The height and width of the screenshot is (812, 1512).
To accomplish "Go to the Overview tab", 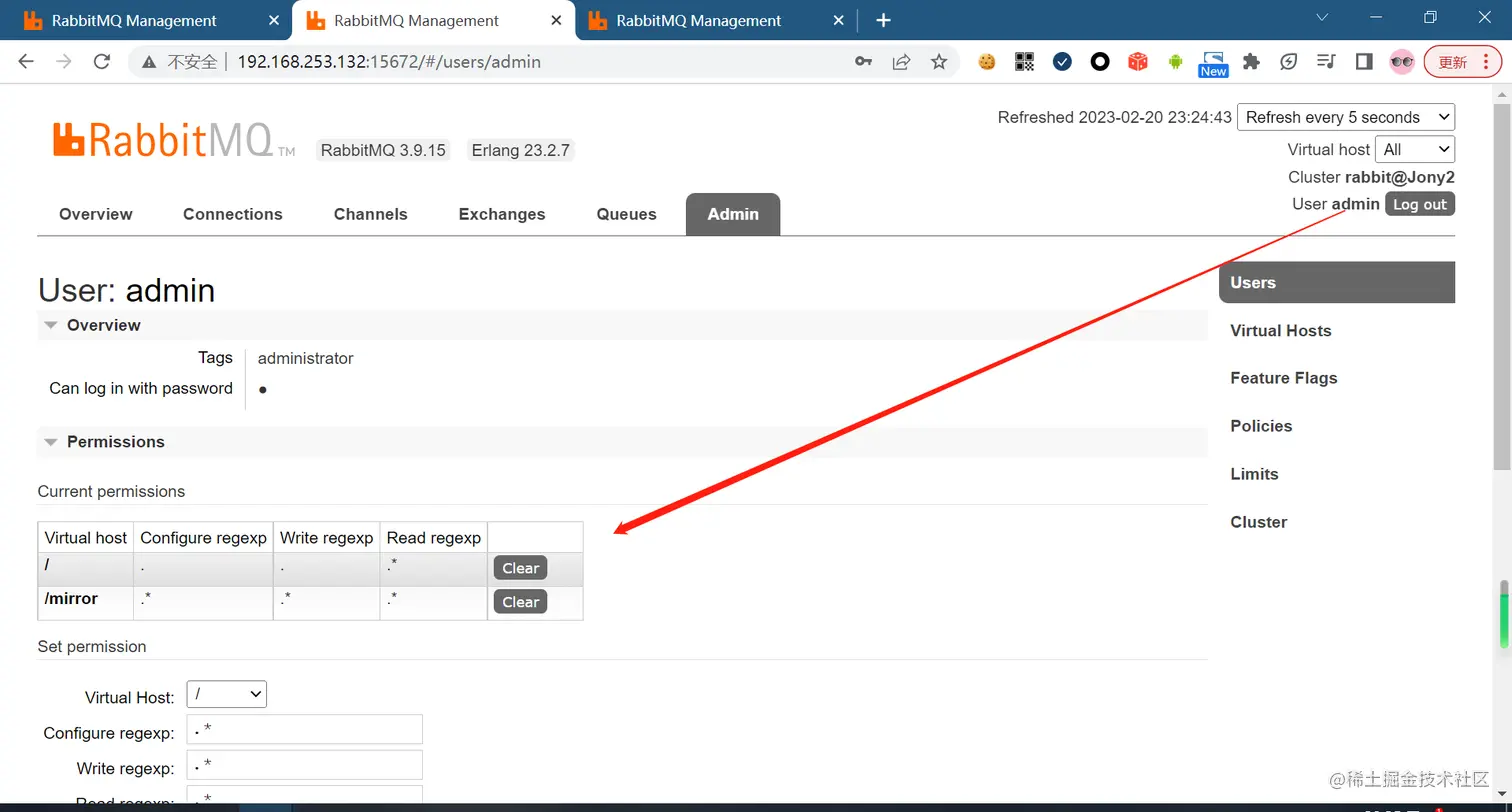I will 96,214.
